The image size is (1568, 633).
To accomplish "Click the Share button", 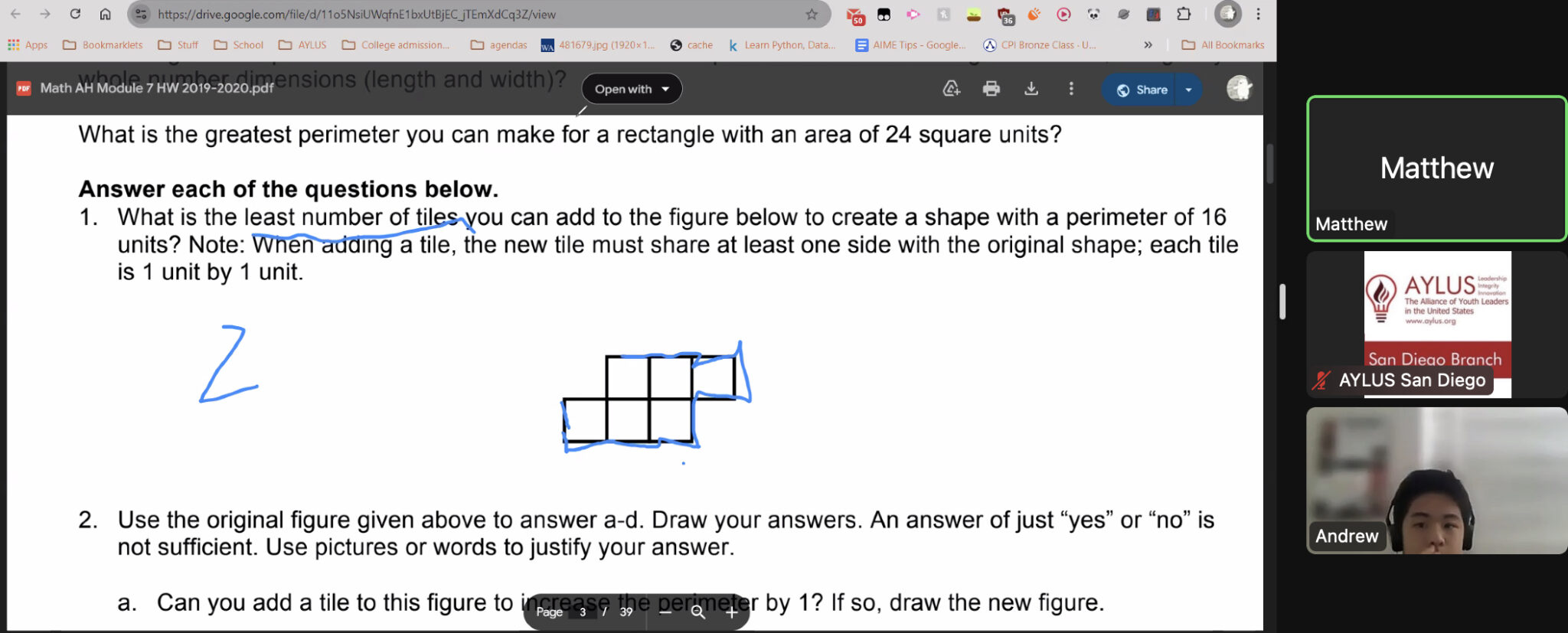I will point(1141,90).
